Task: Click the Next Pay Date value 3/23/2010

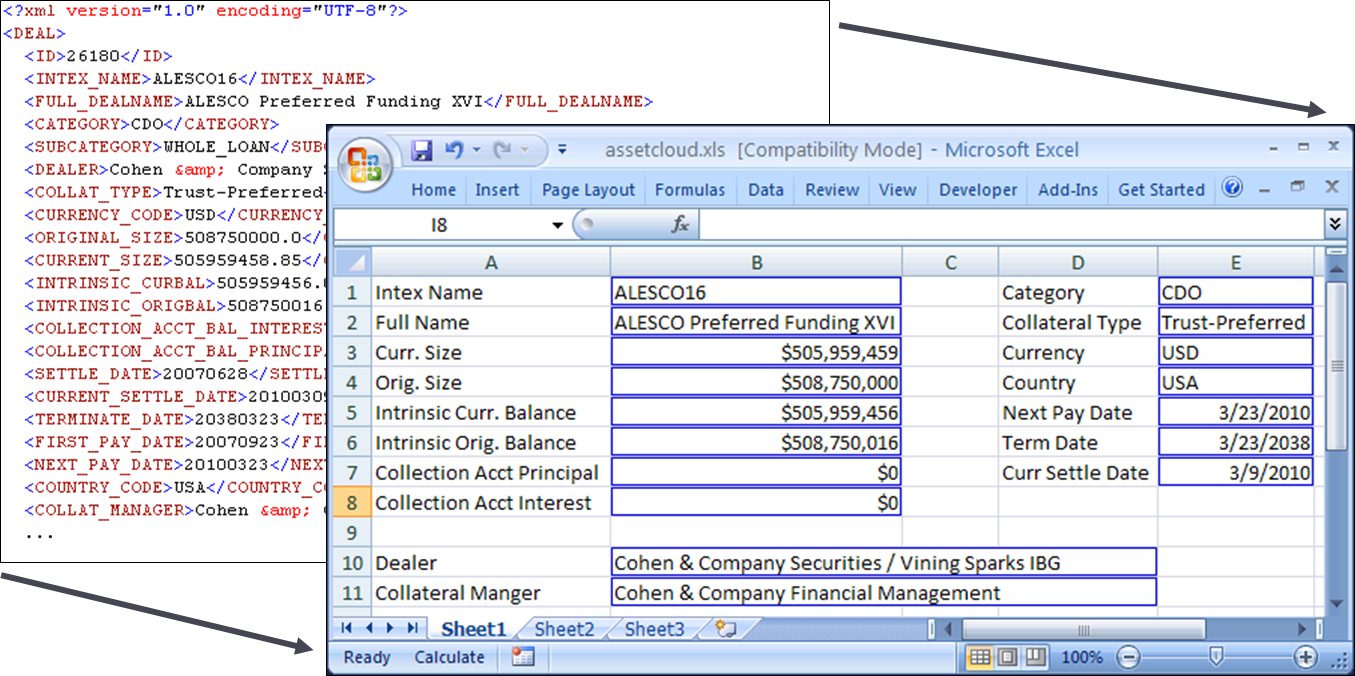Action: [1236, 412]
